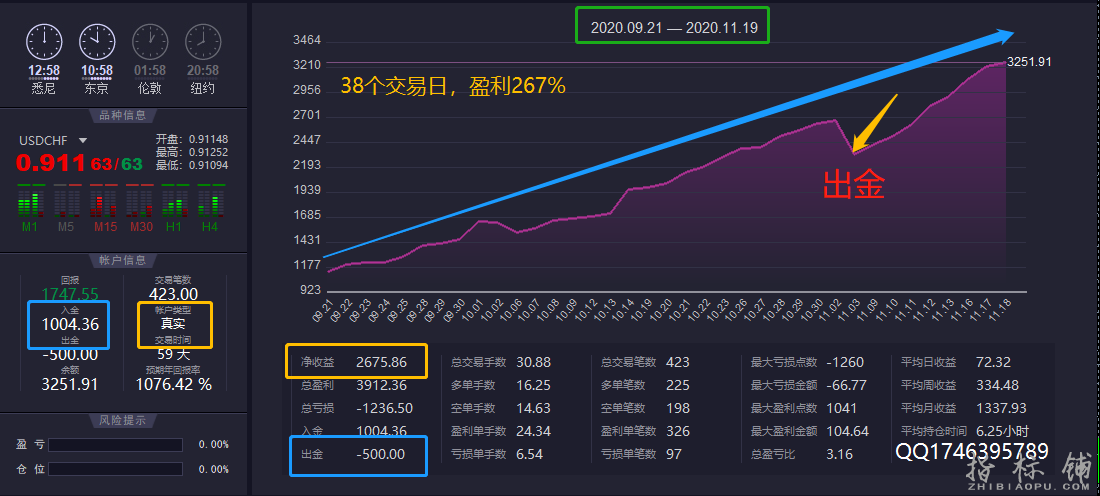Click the 帐户类型 真实 account type box
The image size is (1100, 496).
174,324
